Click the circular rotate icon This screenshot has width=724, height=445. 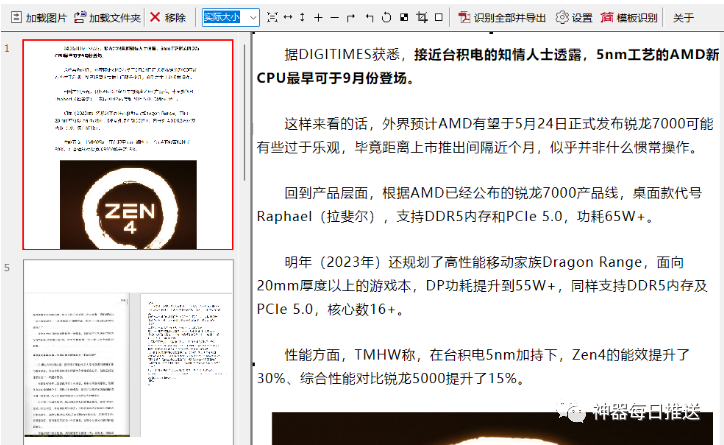(x=386, y=18)
